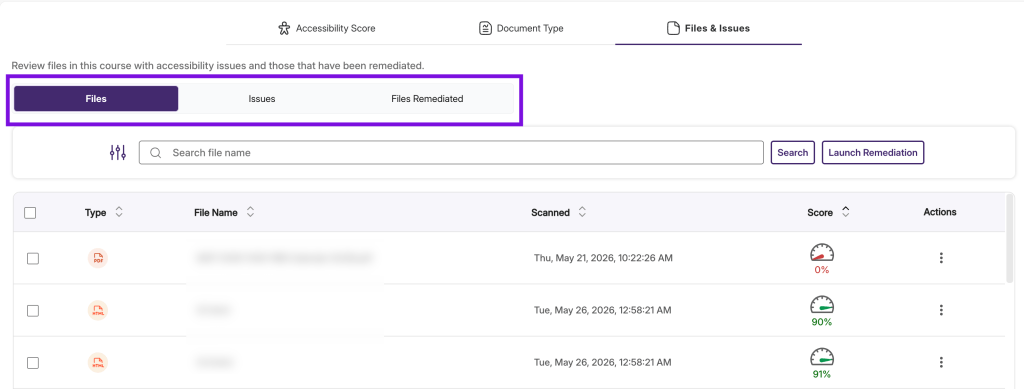Open the 0% score gauge

click(822, 253)
